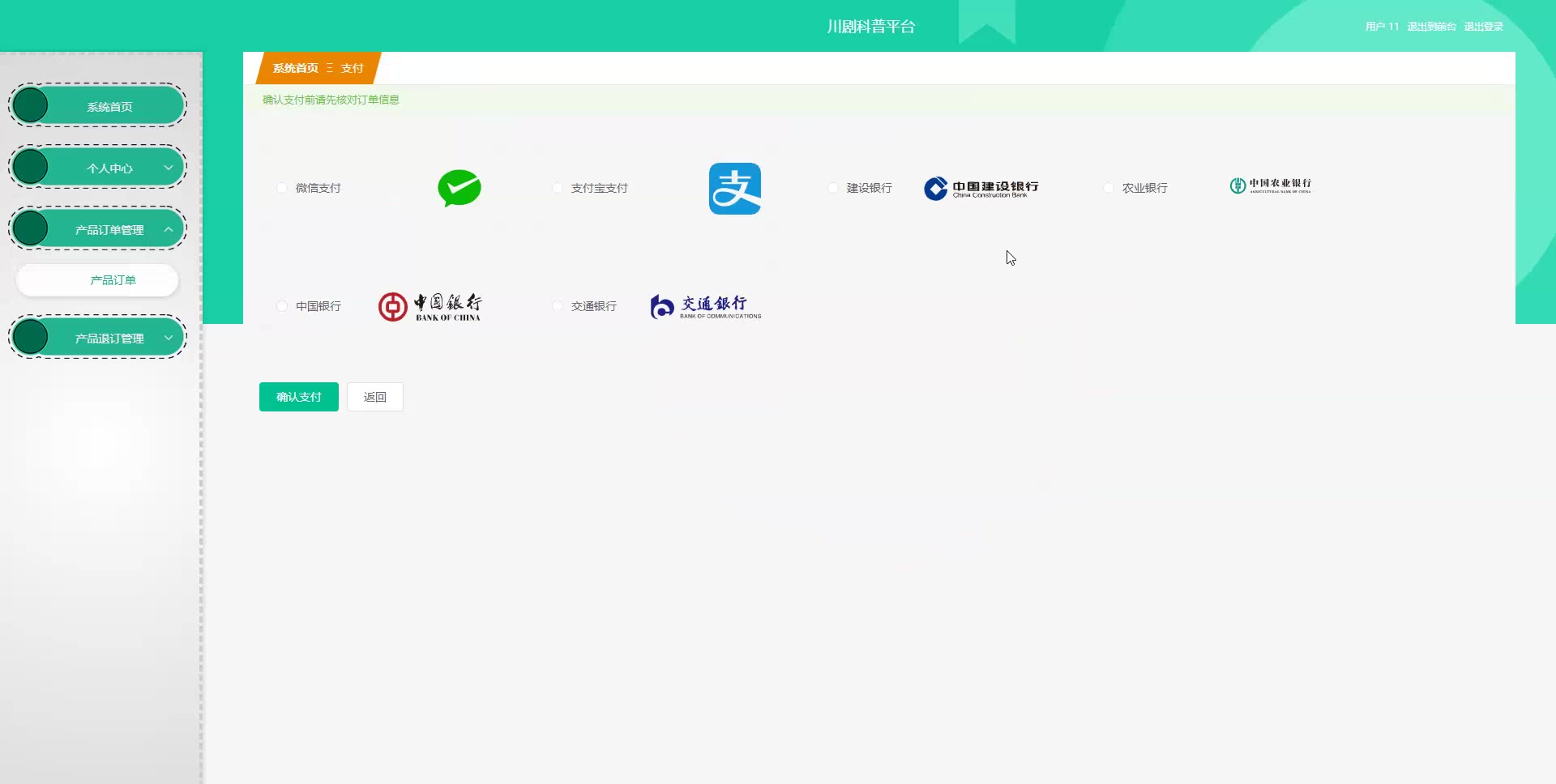Pick the 中国银行 radio option
The width and height of the screenshot is (1556, 784).
282,306
